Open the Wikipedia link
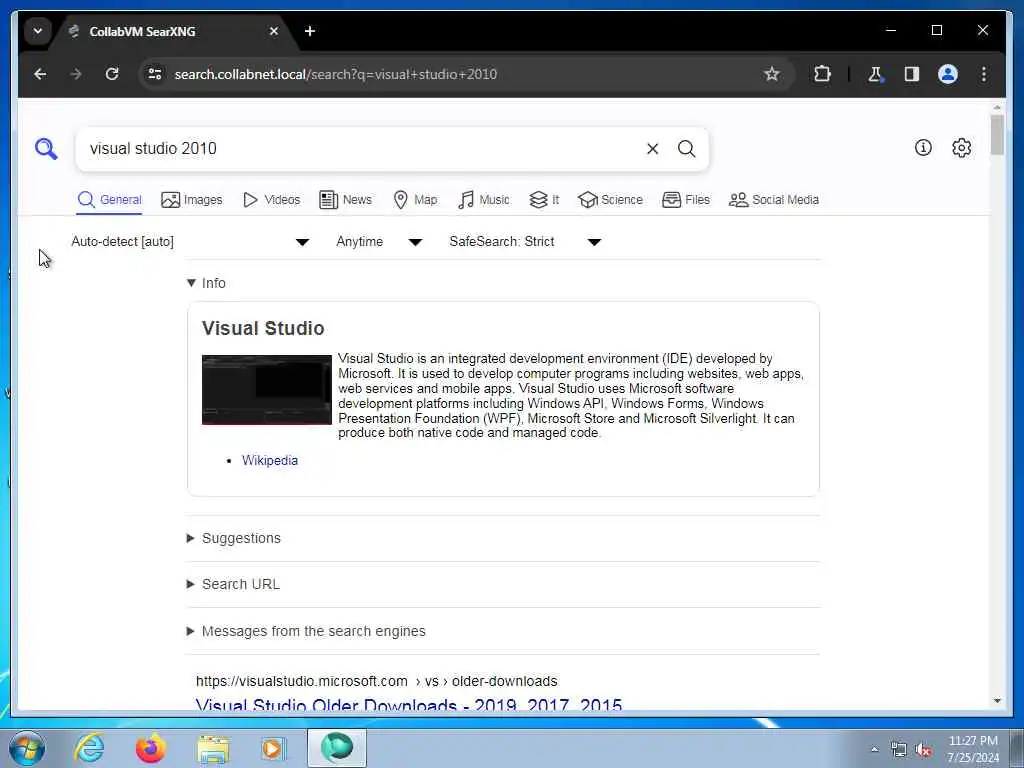The width and height of the screenshot is (1024, 768). (x=270, y=460)
